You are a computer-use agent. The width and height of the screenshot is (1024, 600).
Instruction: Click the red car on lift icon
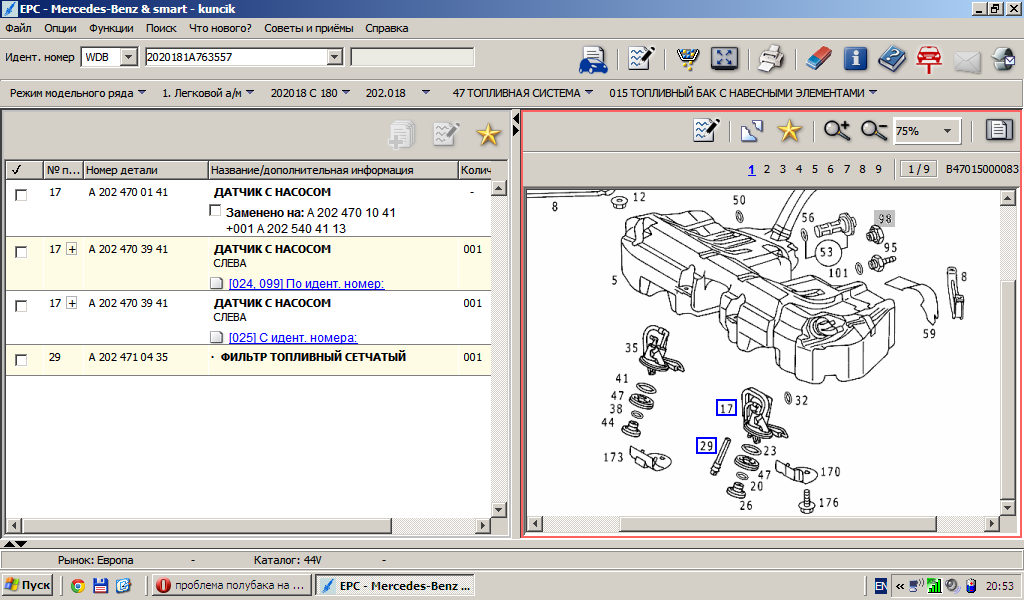(x=929, y=60)
